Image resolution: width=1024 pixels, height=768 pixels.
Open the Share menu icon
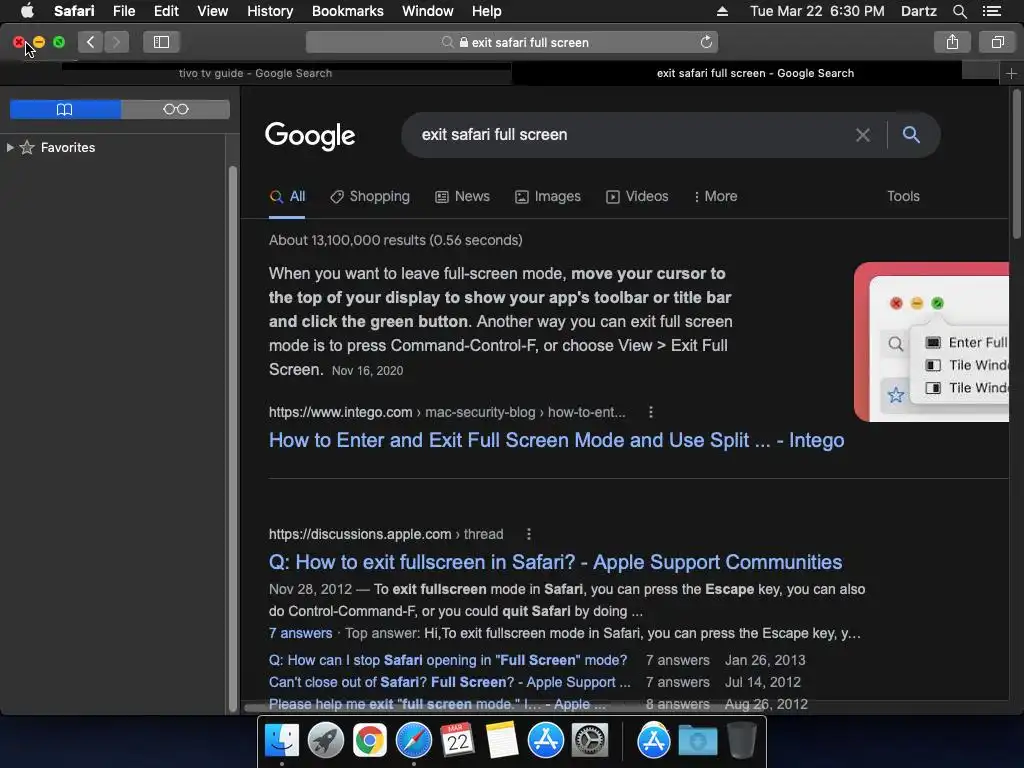(952, 42)
